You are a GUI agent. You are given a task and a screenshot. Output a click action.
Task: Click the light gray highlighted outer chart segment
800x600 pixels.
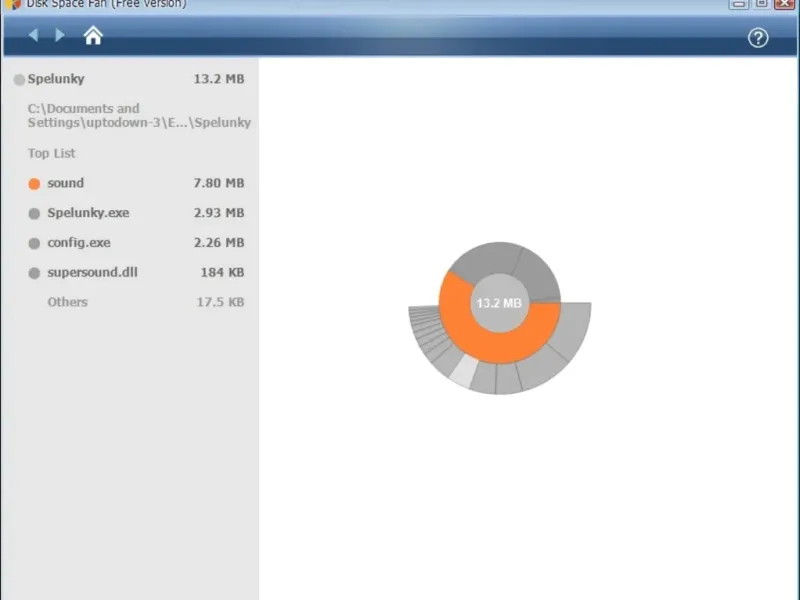click(x=464, y=371)
